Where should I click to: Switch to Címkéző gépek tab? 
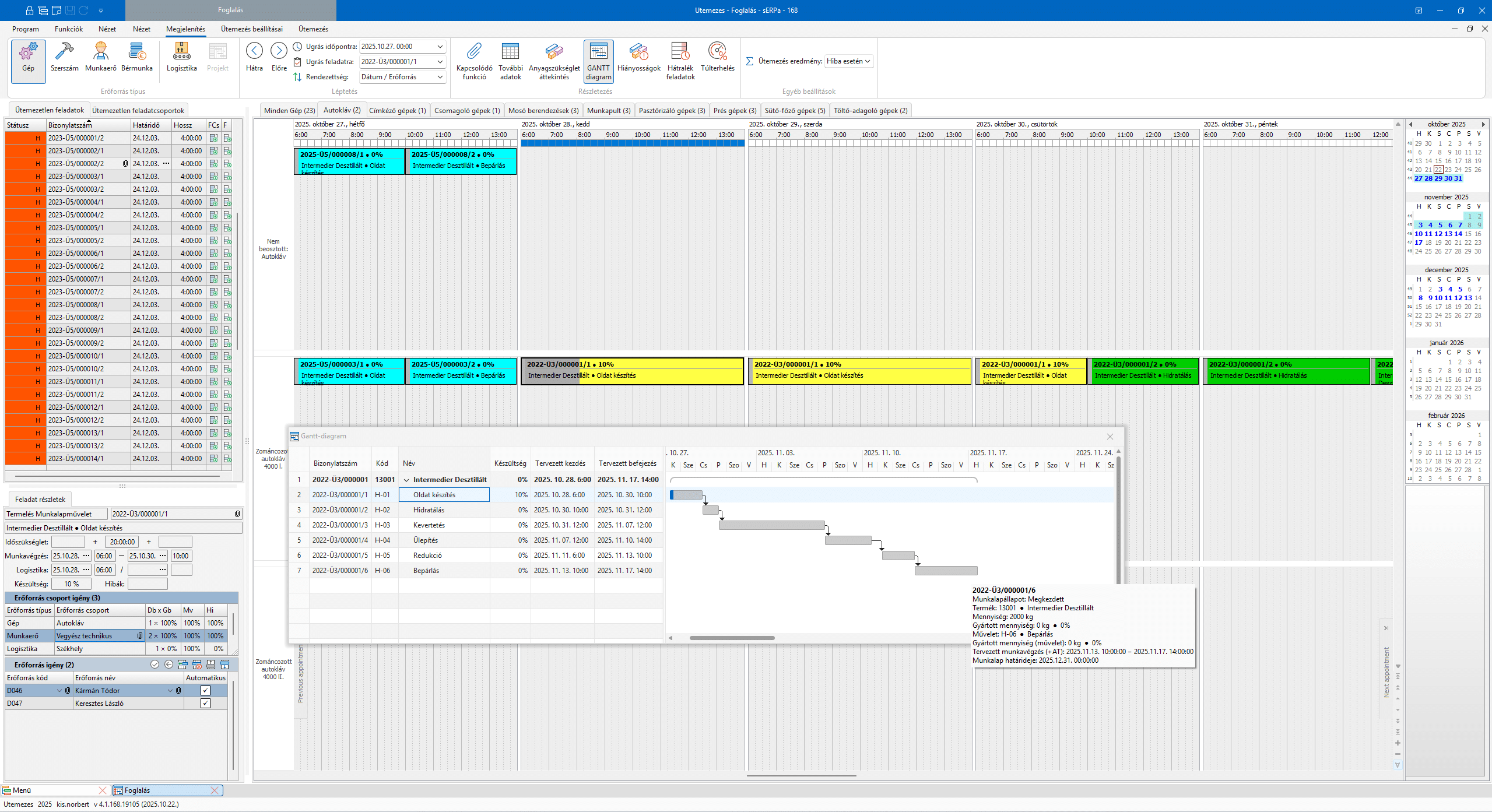[x=397, y=110]
